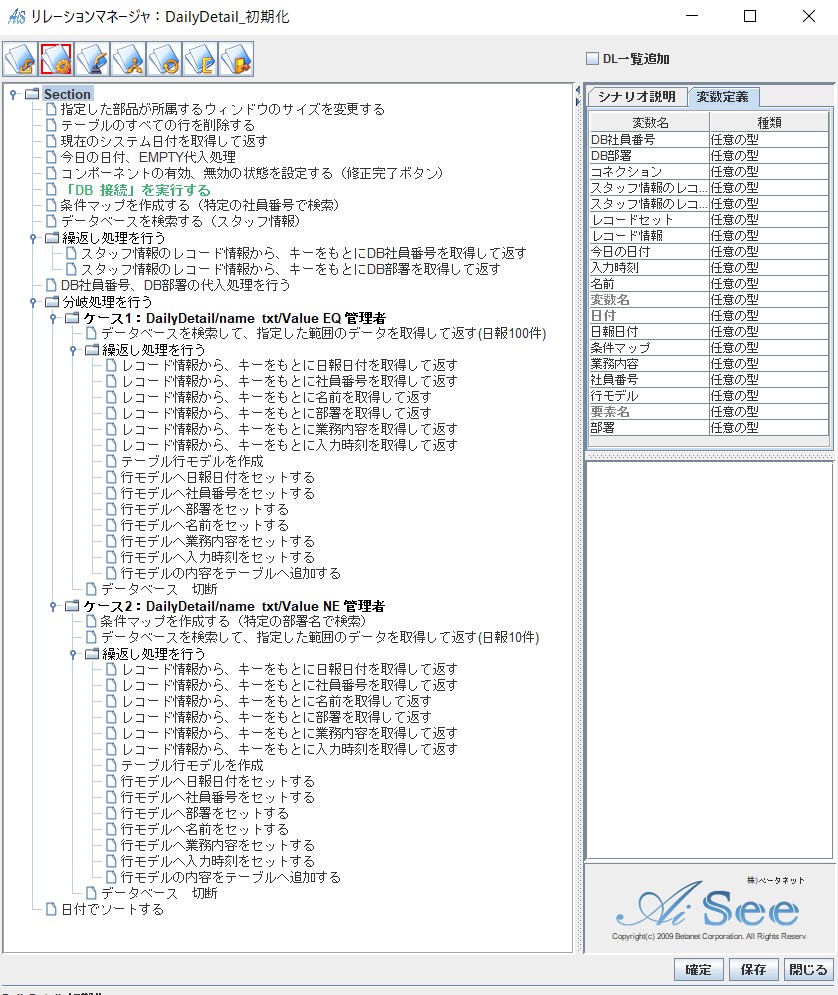Switch to the 変数定義 tab
Image resolution: width=838 pixels, height=995 pixels.
coord(723,96)
